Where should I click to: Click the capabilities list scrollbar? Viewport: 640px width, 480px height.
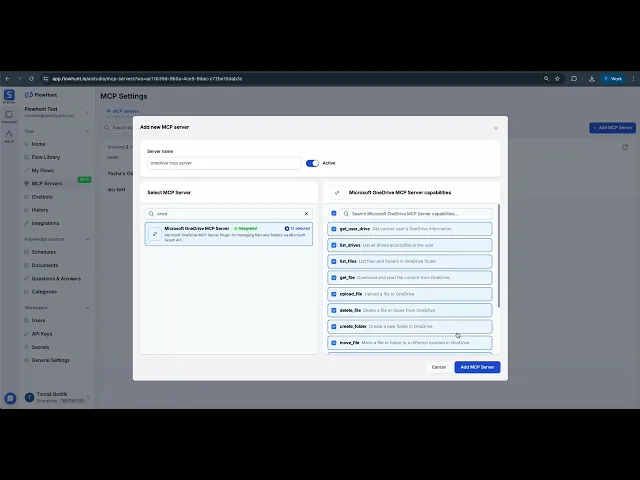(x=499, y=256)
